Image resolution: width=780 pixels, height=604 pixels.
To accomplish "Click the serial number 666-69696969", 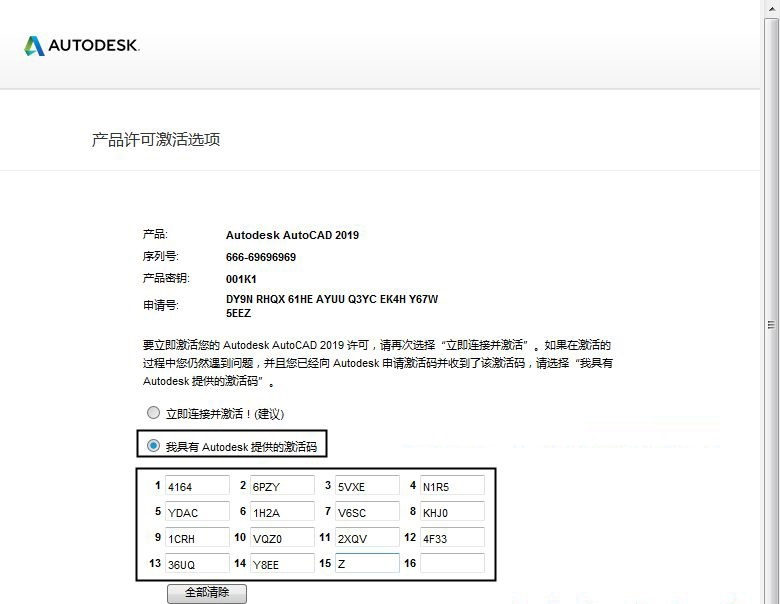I will 261,257.
